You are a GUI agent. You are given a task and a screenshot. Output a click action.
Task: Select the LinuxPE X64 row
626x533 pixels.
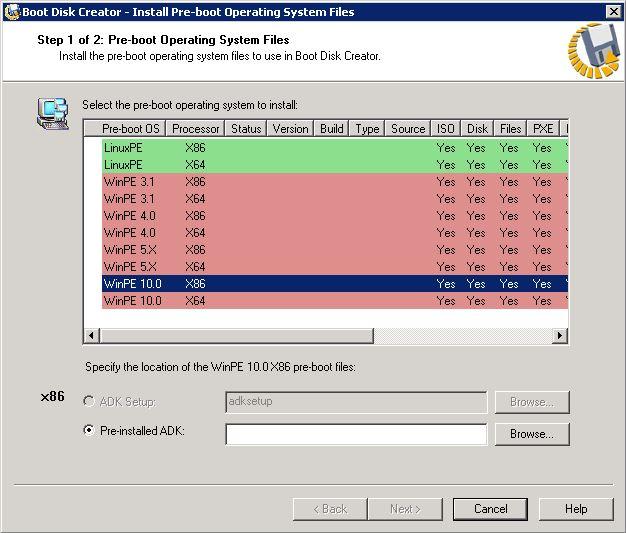click(335, 164)
